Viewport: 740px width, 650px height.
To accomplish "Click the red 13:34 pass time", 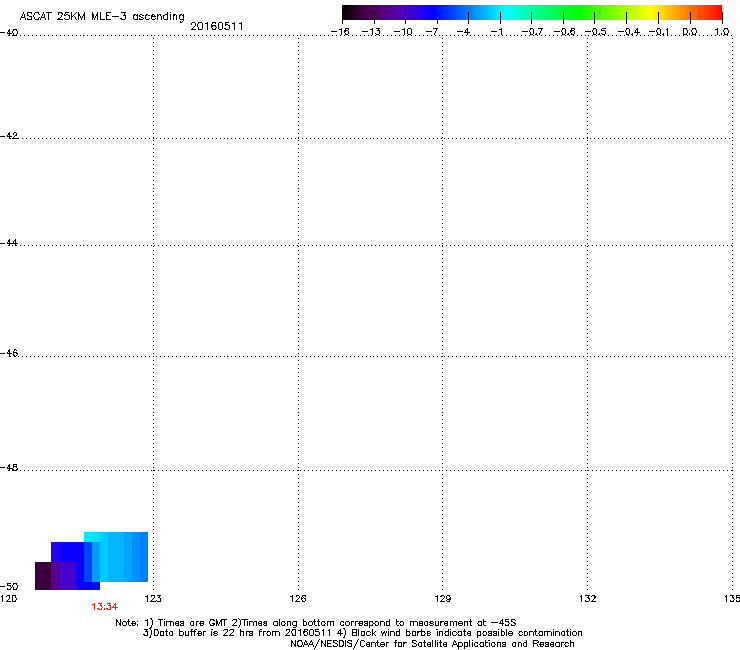I will tap(105, 607).
